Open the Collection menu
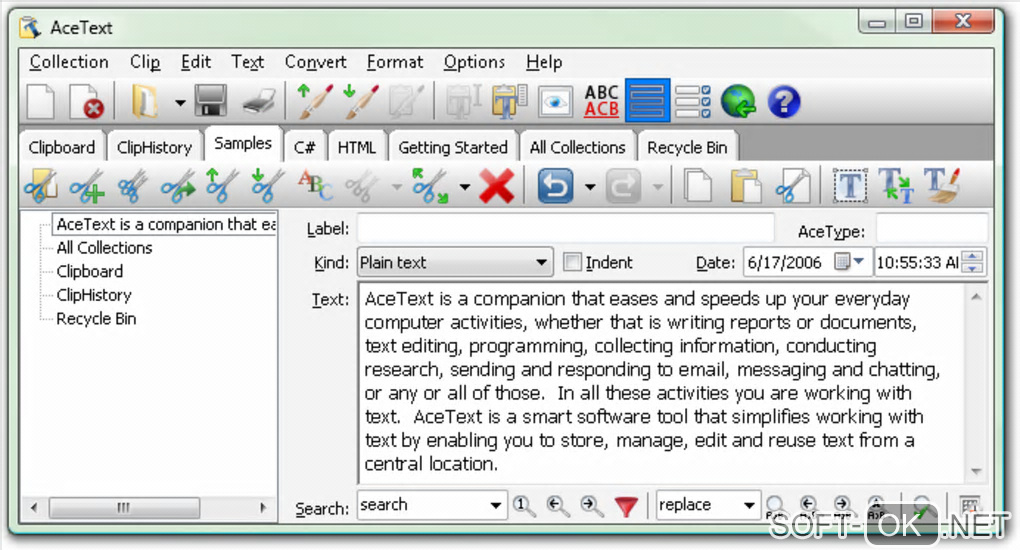 69,62
